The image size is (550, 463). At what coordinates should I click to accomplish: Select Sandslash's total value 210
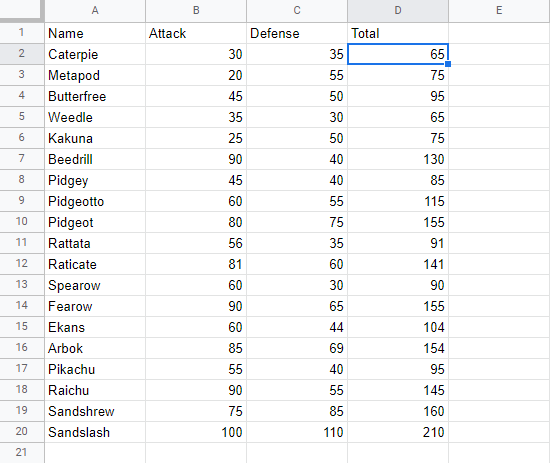(x=398, y=432)
